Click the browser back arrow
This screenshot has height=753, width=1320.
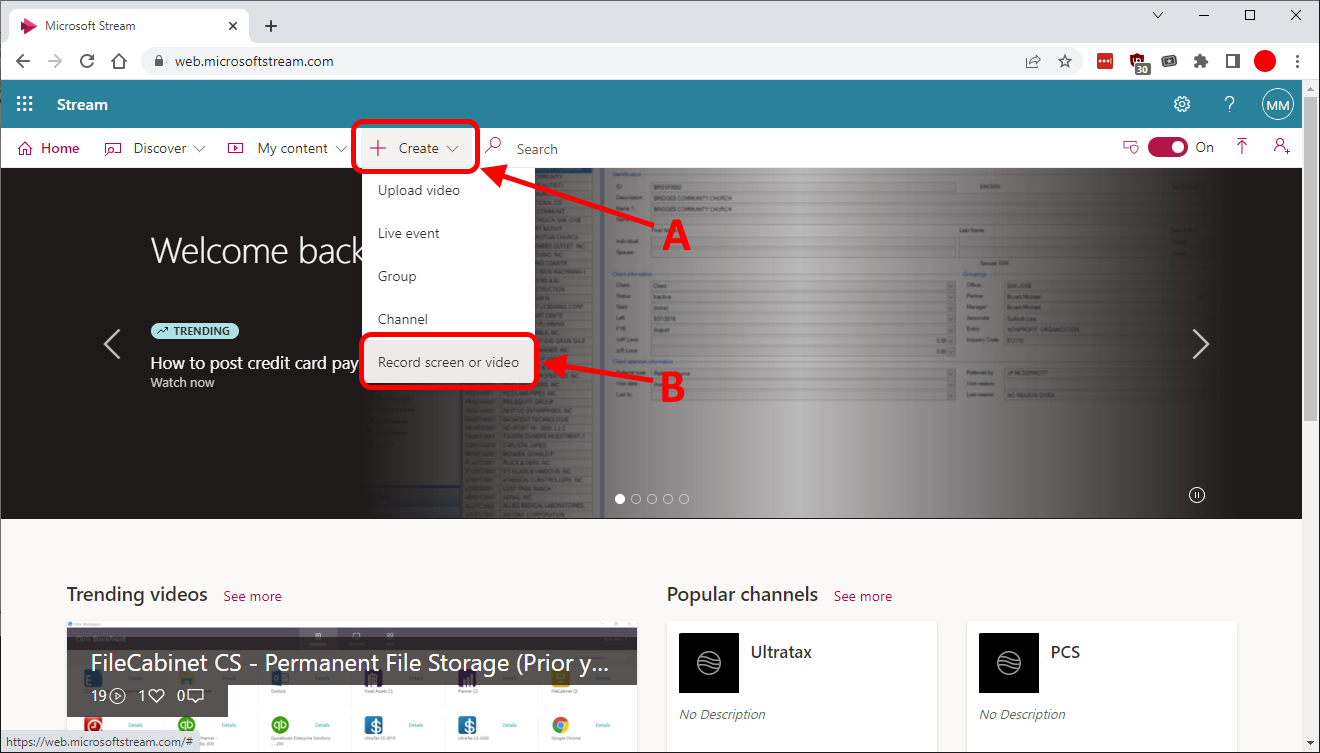tap(24, 61)
